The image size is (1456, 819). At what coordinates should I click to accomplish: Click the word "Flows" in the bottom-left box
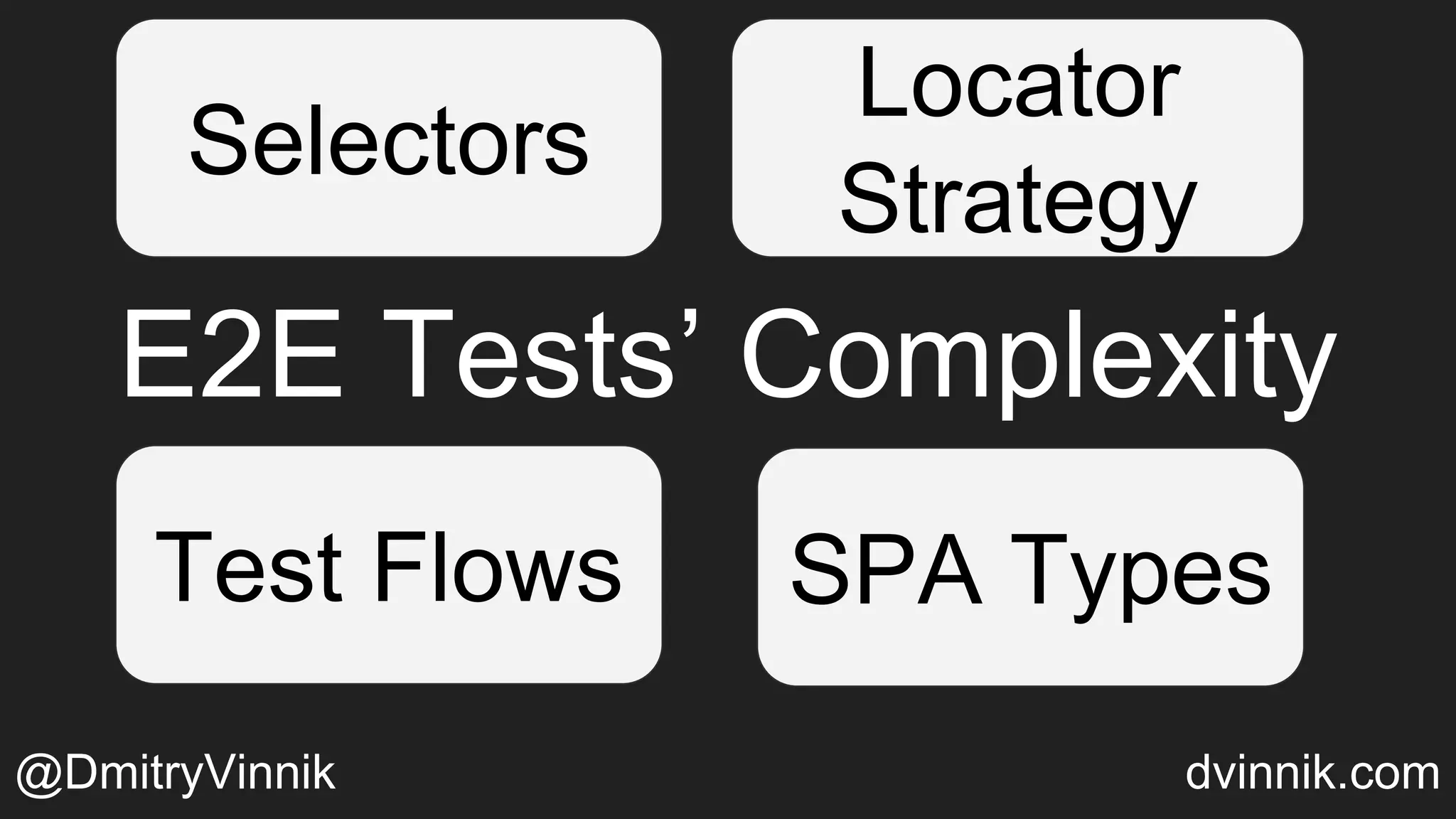(x=498, y=567)
